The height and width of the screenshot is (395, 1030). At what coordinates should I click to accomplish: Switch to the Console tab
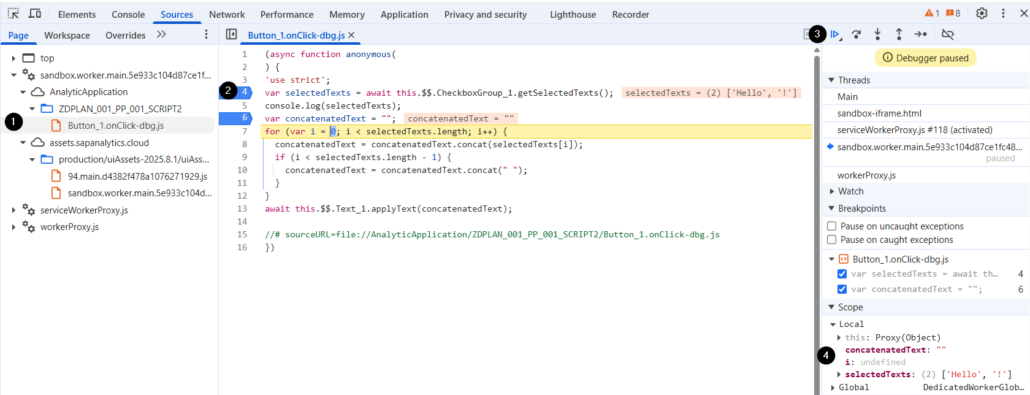point(128,14)
